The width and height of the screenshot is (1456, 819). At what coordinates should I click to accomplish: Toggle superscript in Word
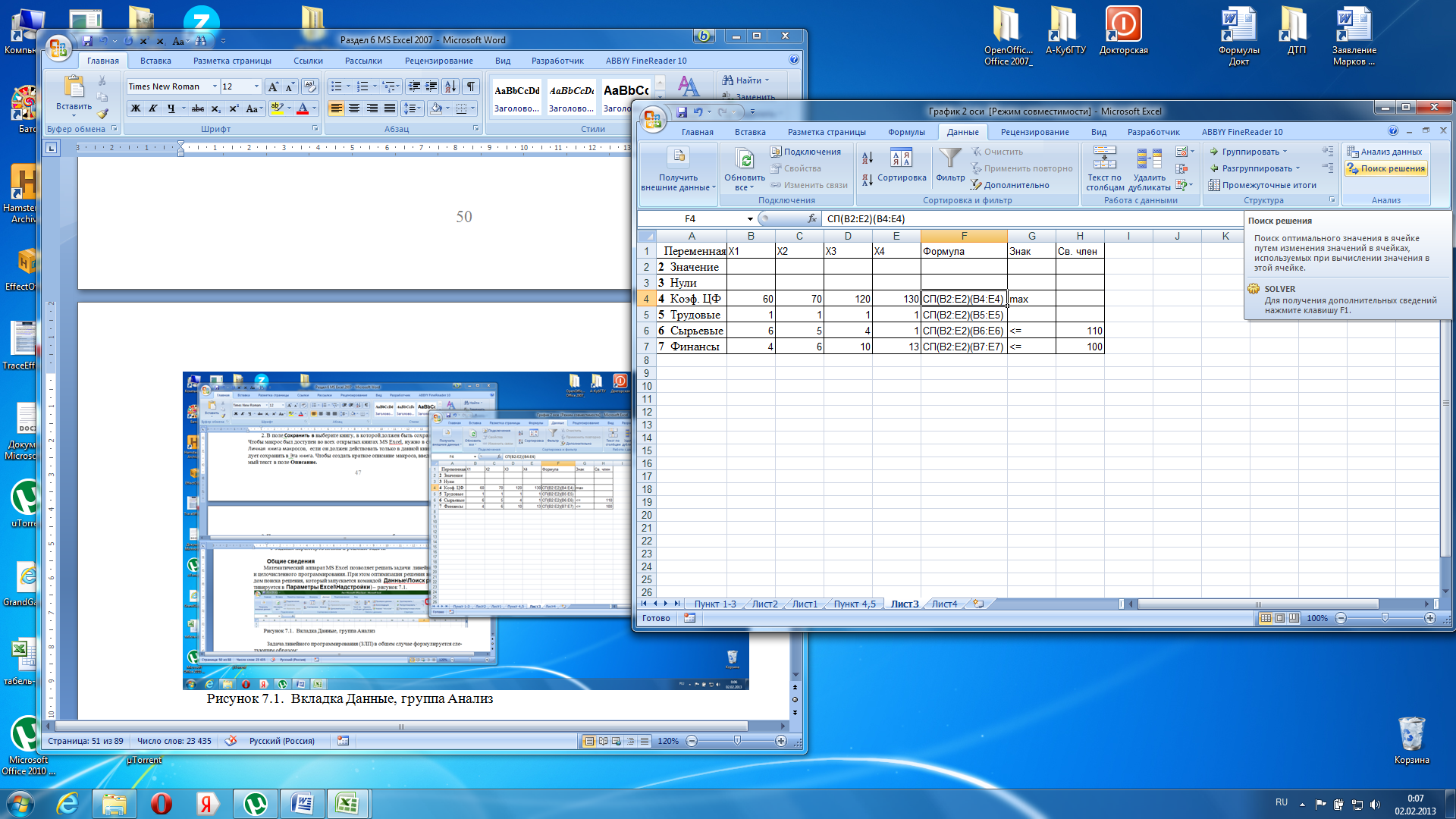(234, 108)
